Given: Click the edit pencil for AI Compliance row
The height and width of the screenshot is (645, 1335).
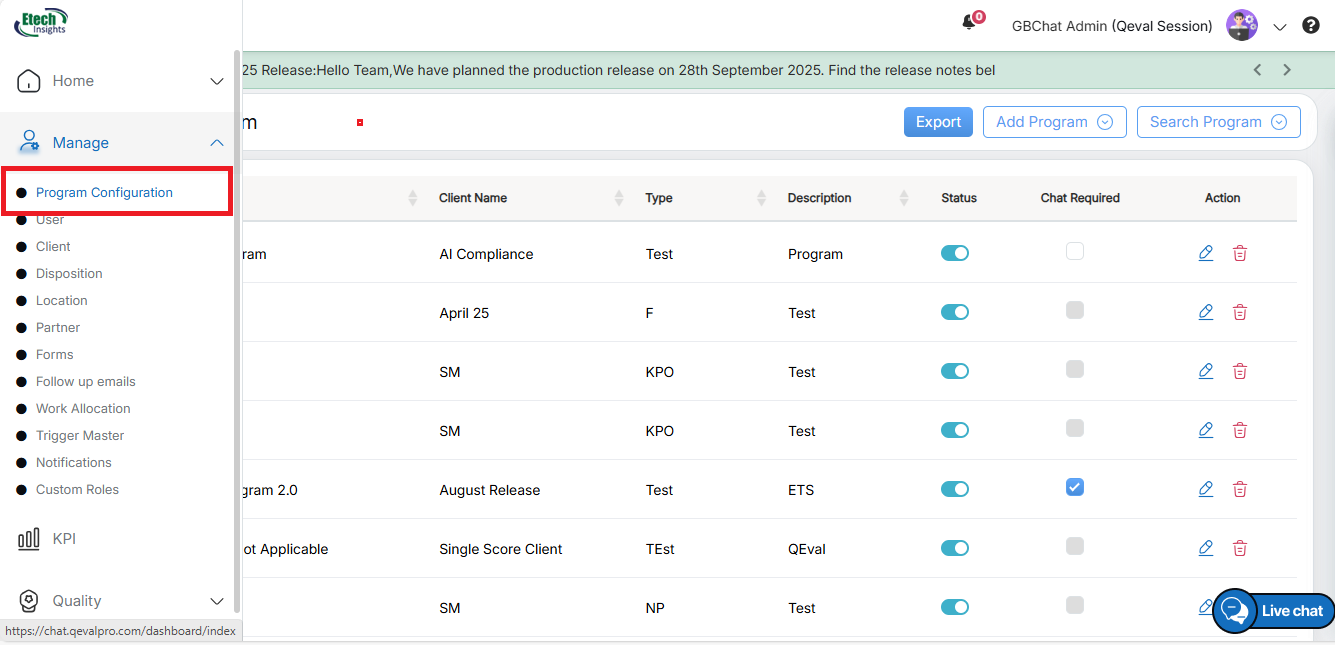Looking at the screenshot, I should pos(1206,253).
